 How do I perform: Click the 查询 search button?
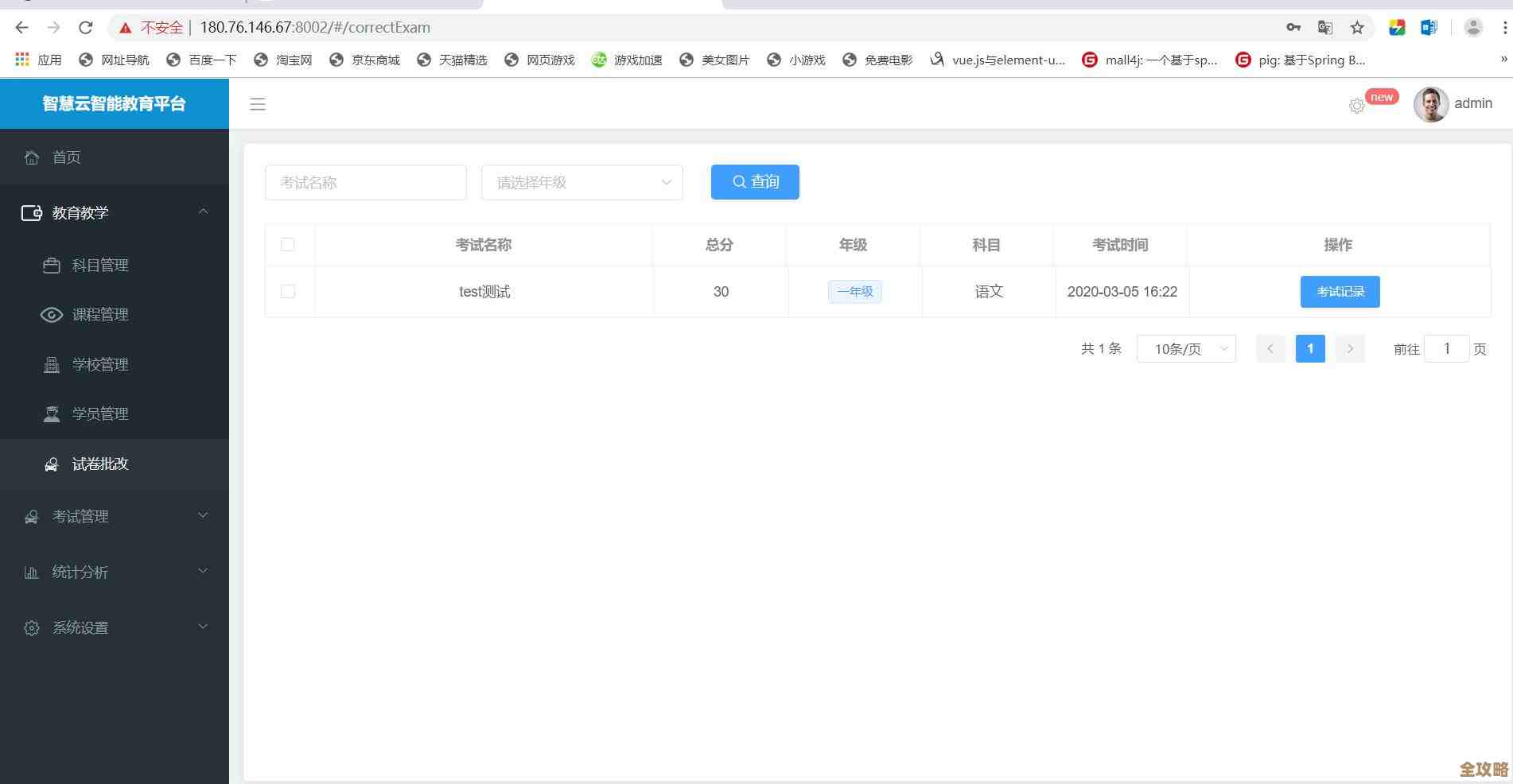pyautogui.click(x=754, y=182)
